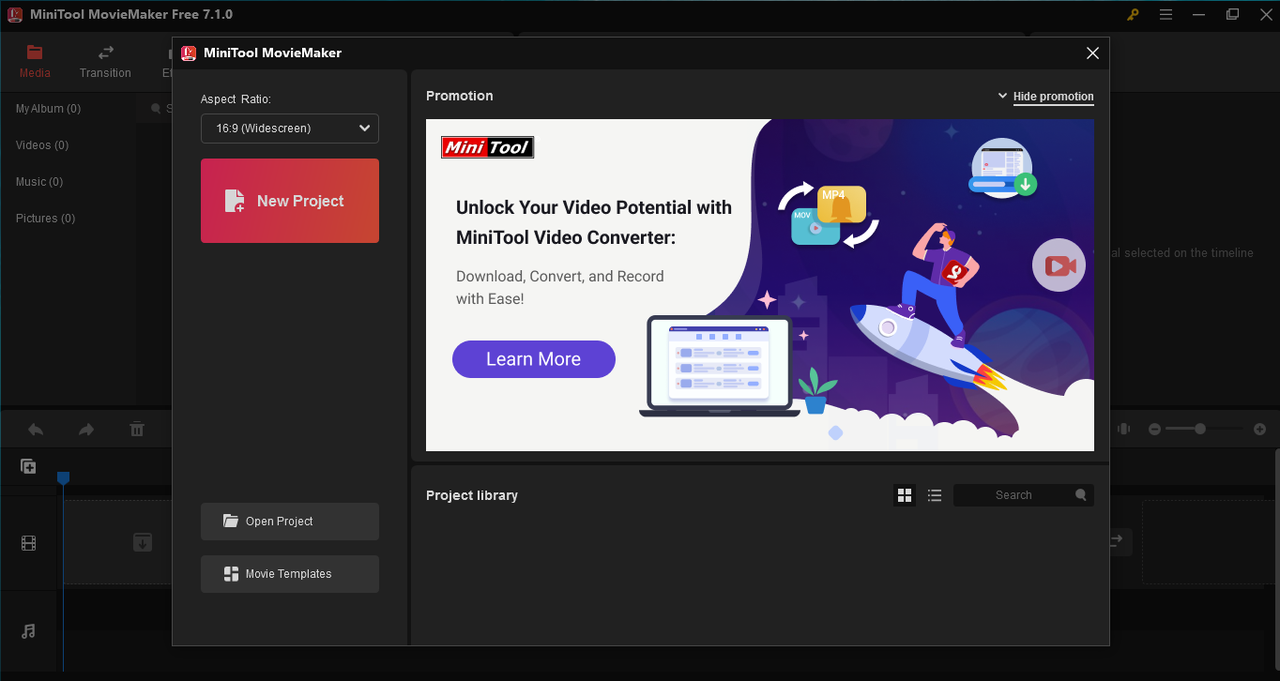Click Learn More on the promotion banner
Screen dimensions: 1280x681
click(533, 359)
